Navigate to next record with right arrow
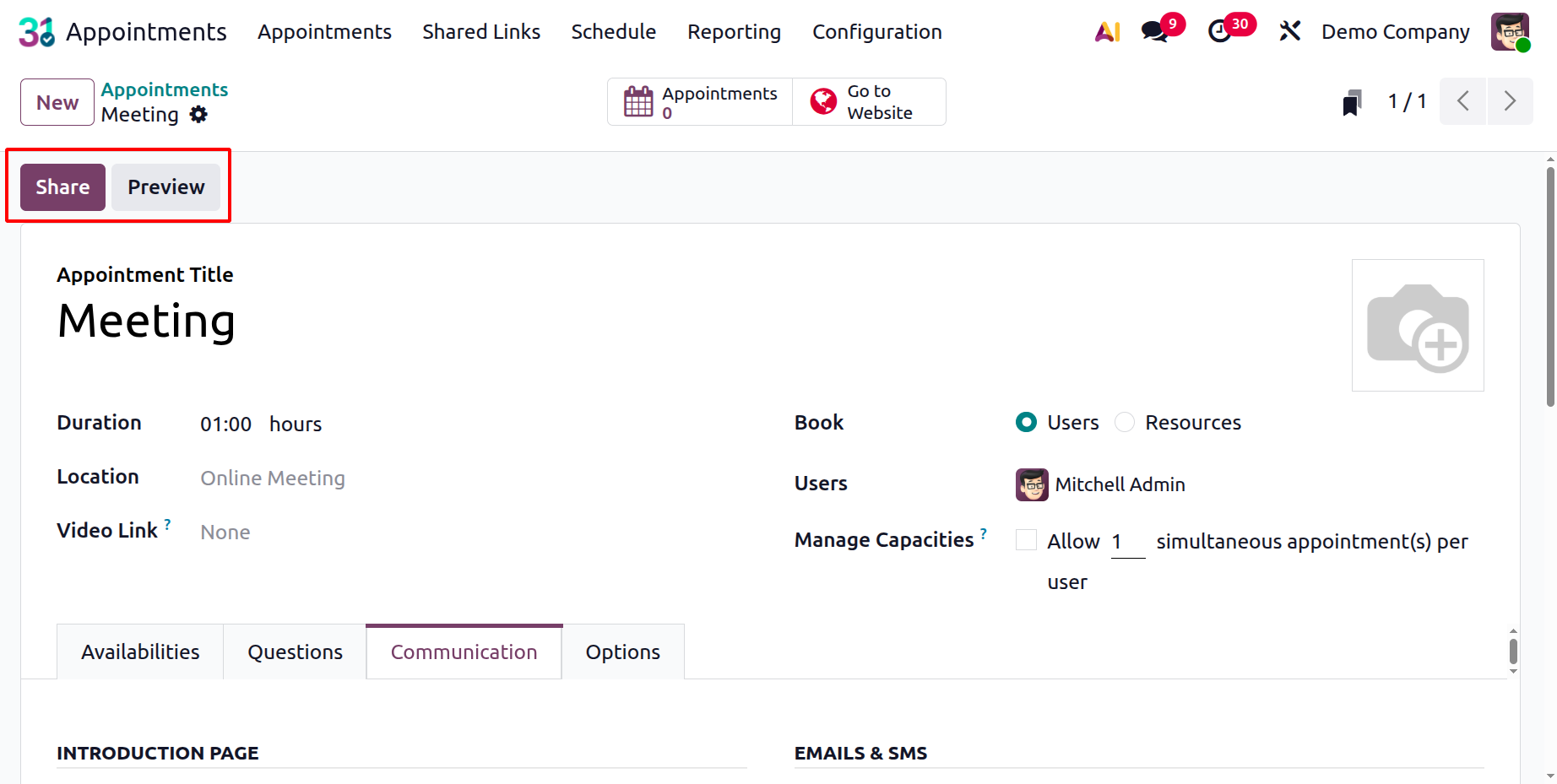 [1511, 100]
